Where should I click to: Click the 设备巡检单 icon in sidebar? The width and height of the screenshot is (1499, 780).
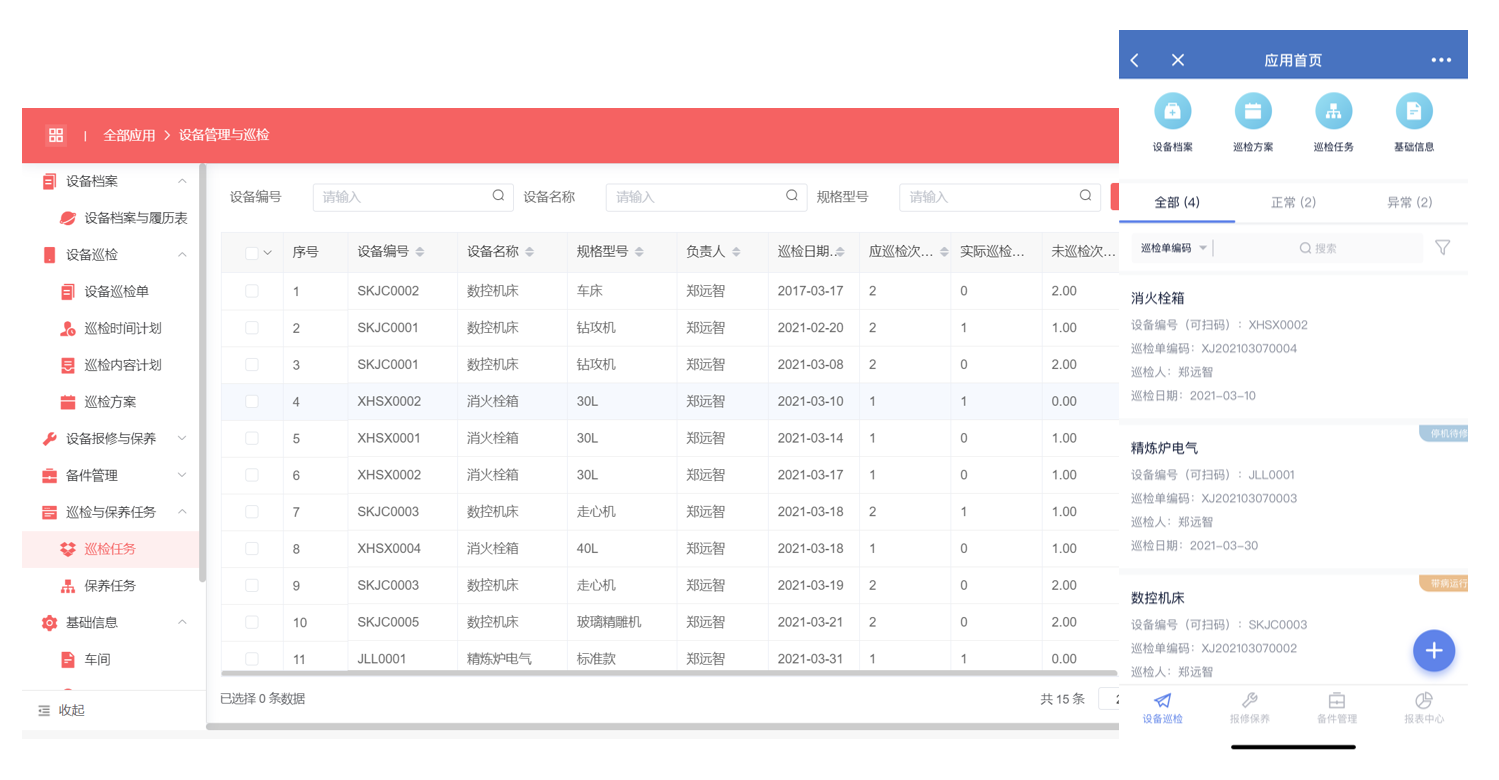pyautogui.click(x=68, y=292)
